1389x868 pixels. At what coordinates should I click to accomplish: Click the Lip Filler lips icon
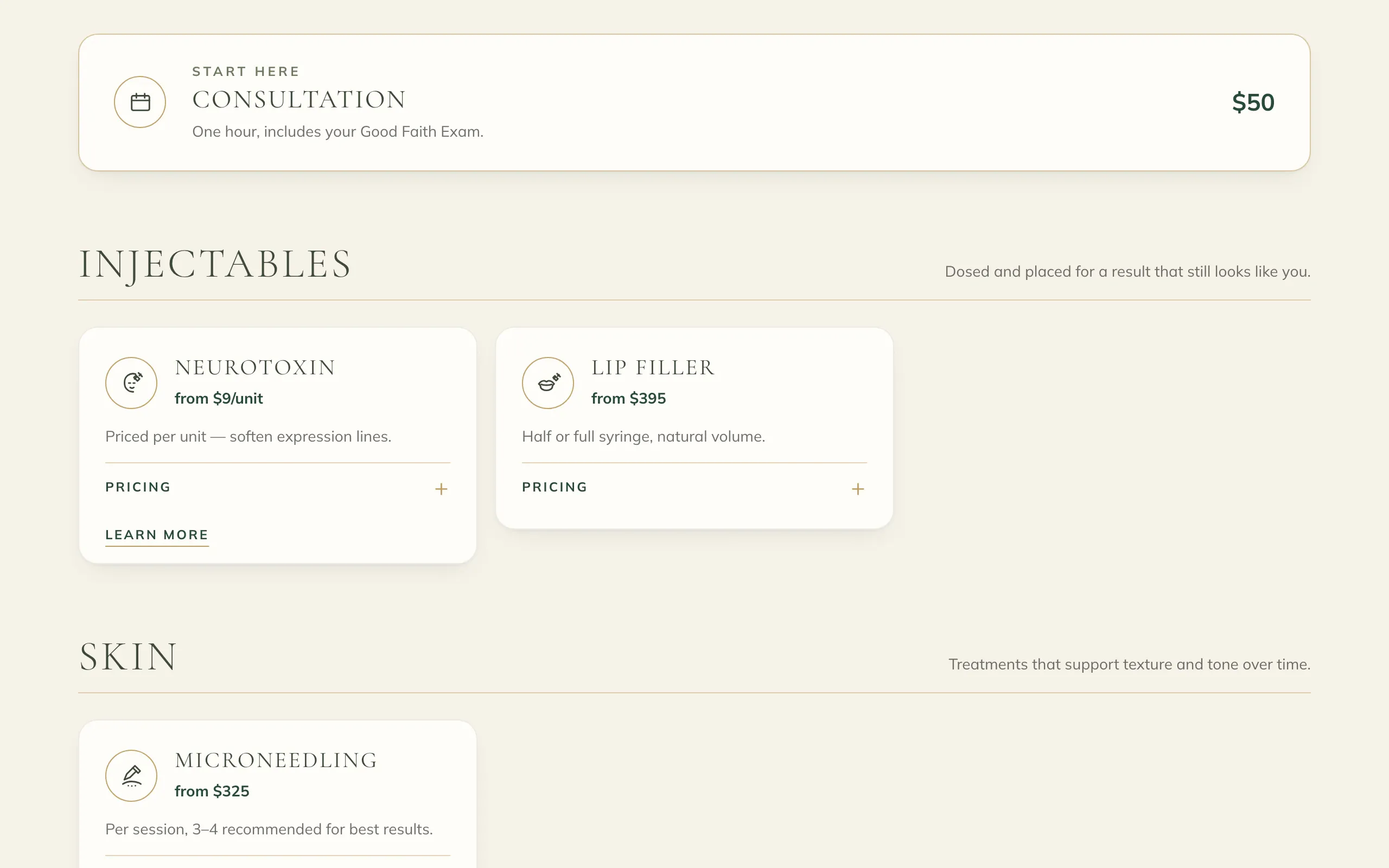tap(548, 383)
